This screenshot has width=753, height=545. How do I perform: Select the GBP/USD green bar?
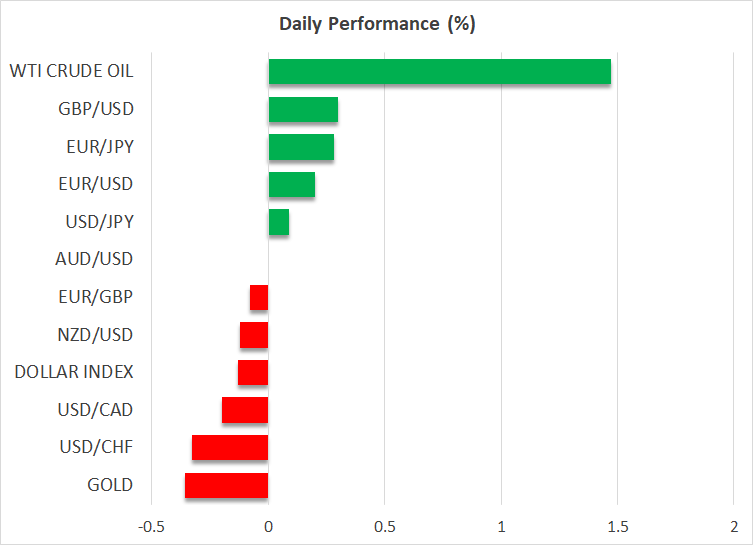[x=303, y=110]
